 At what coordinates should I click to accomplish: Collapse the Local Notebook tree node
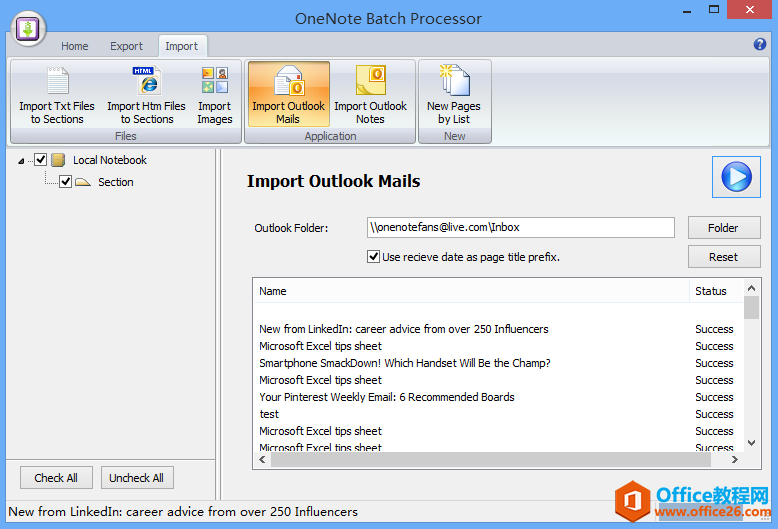(21, 161)
